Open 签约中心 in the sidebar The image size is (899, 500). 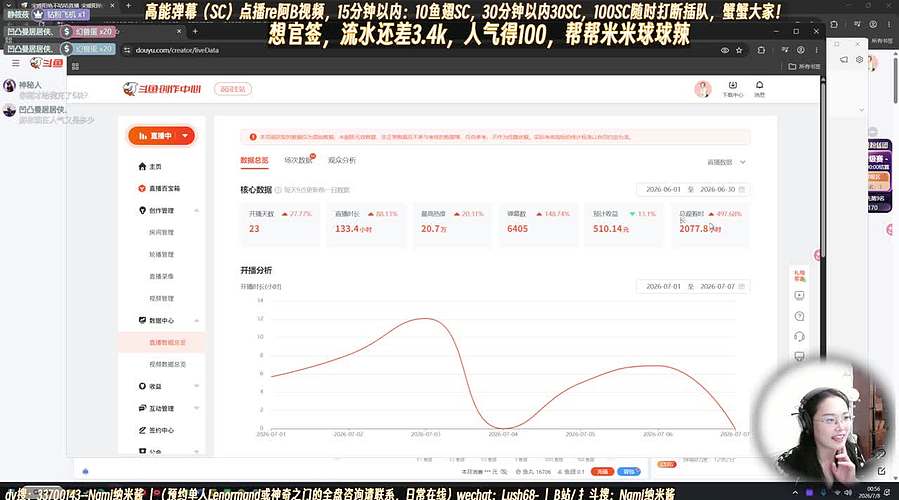click(157, 430)
